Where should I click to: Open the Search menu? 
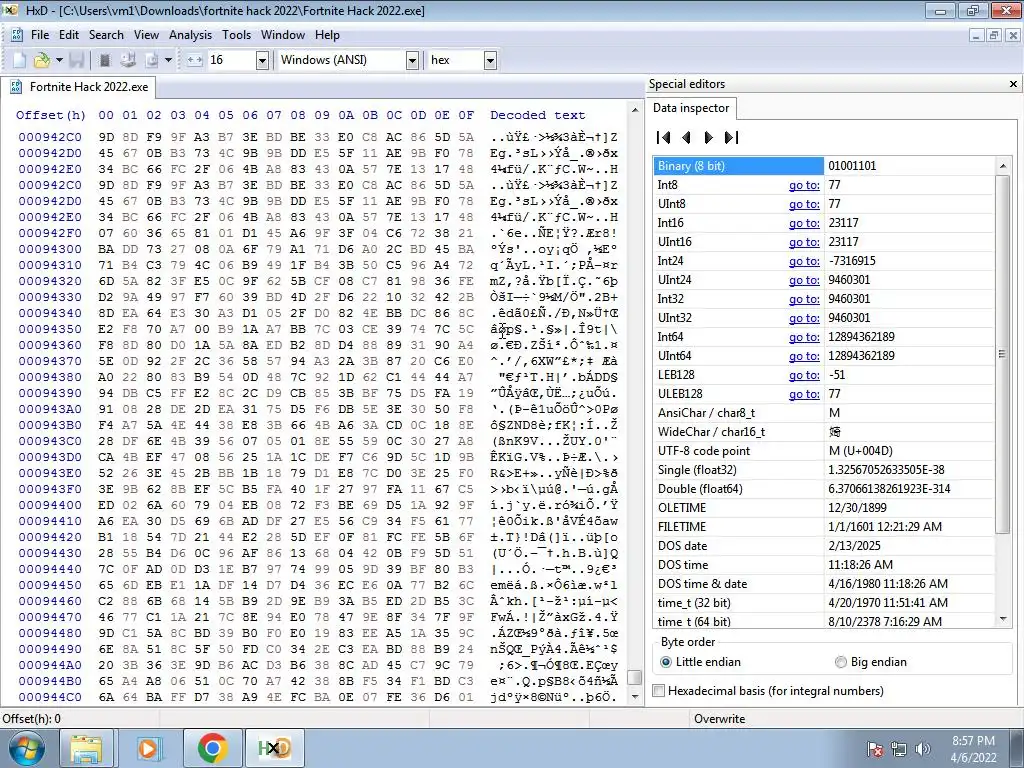(106, 35)
